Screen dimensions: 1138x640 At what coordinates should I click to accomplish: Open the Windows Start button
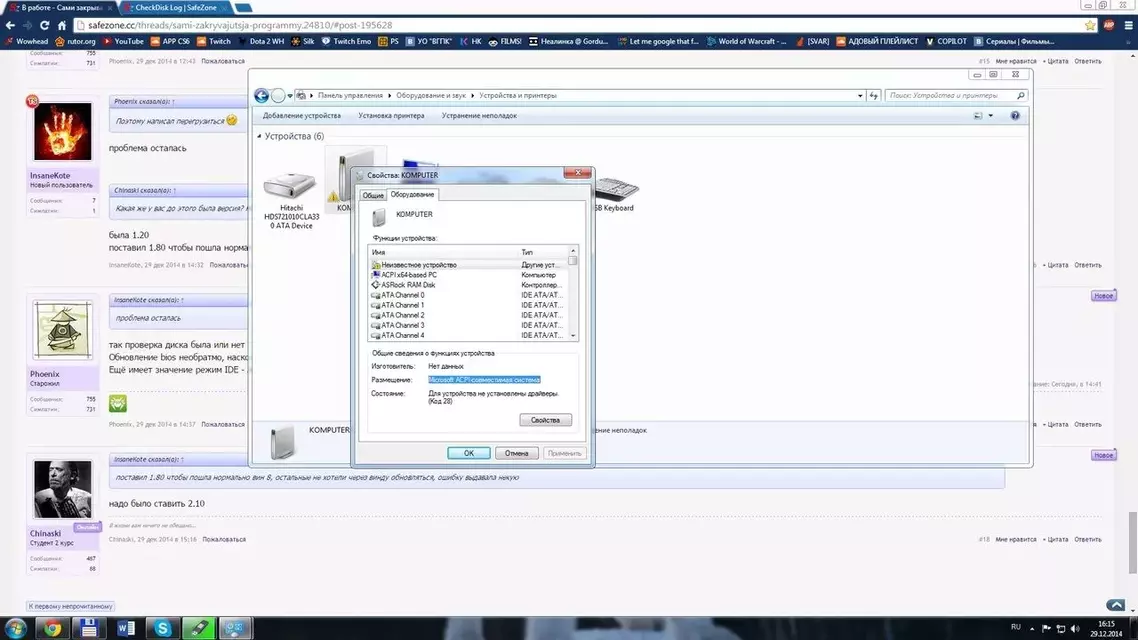(x=15, y=628)
